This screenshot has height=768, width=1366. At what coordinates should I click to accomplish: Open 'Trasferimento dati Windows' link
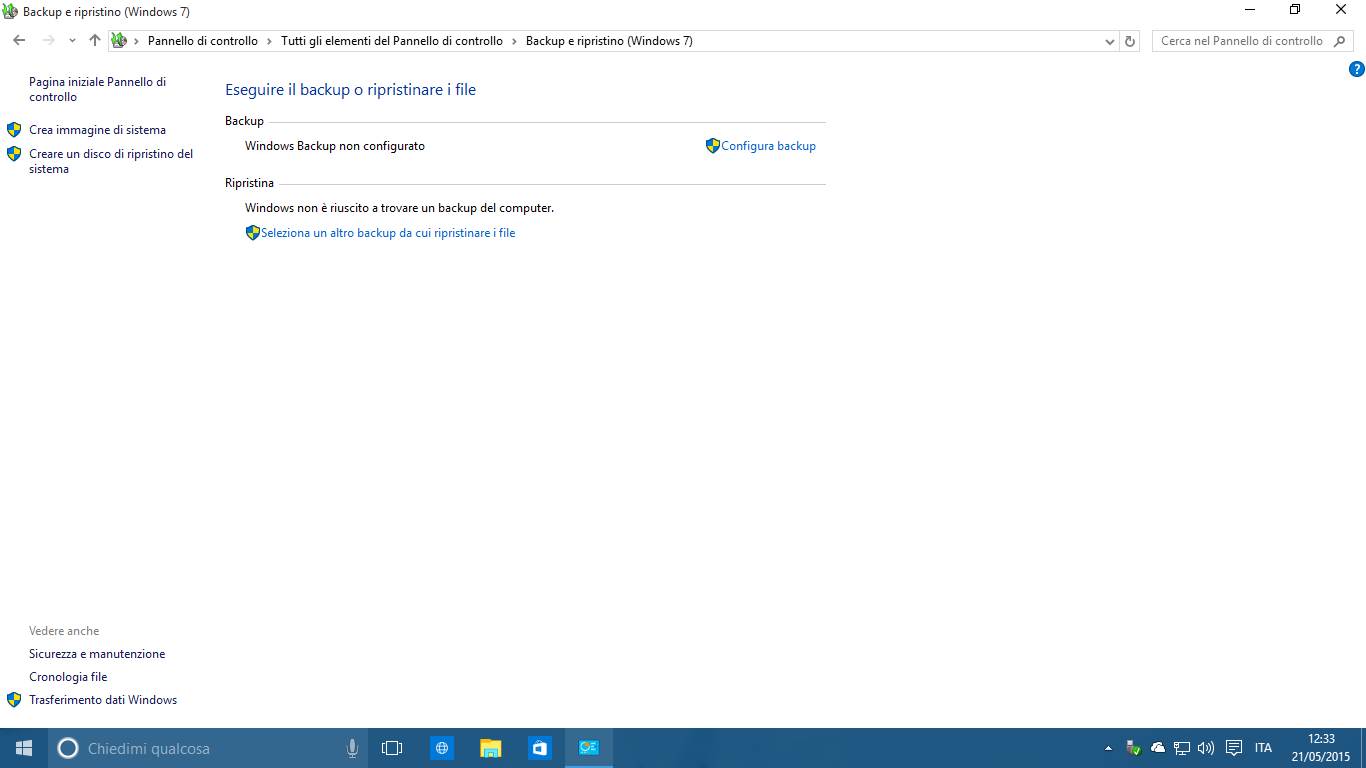[103, 700]
